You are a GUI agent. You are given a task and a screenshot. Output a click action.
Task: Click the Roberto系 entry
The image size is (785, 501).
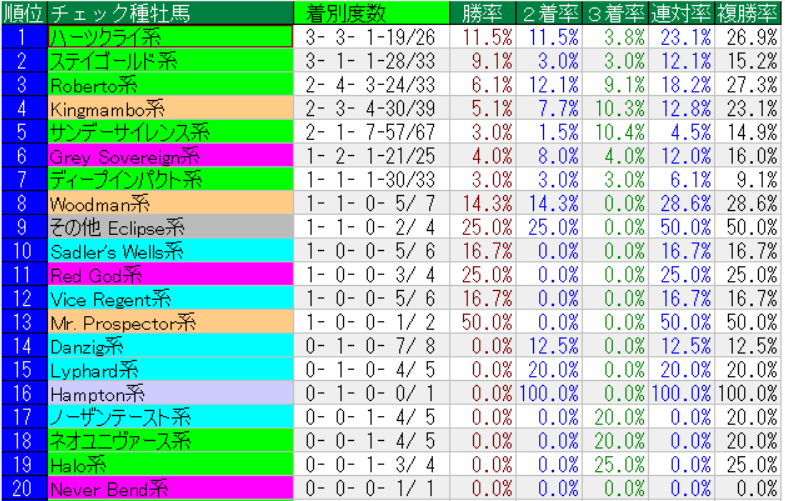(x=170, y=84)
